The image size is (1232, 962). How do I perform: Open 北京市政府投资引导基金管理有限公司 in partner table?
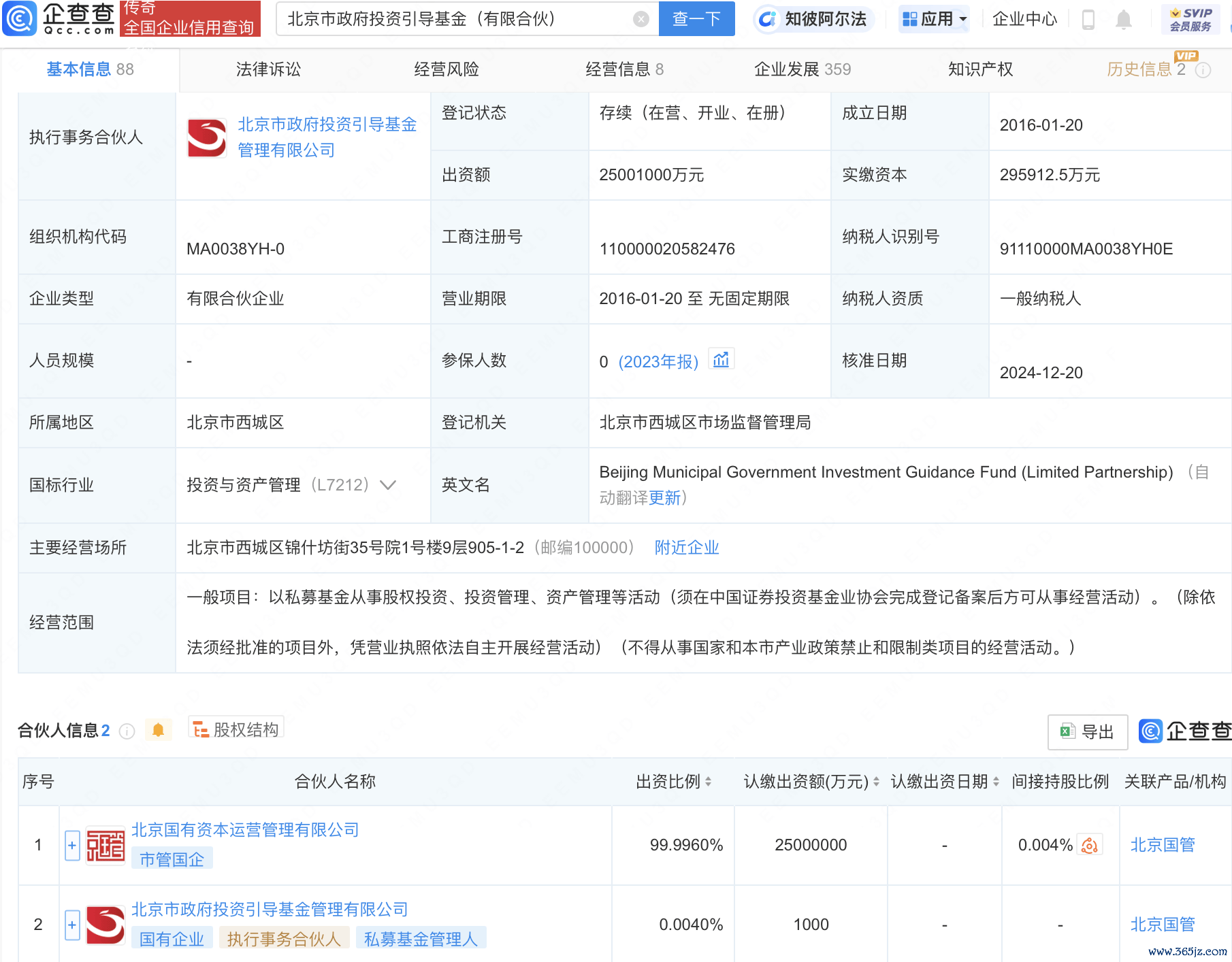click(270, 910)
